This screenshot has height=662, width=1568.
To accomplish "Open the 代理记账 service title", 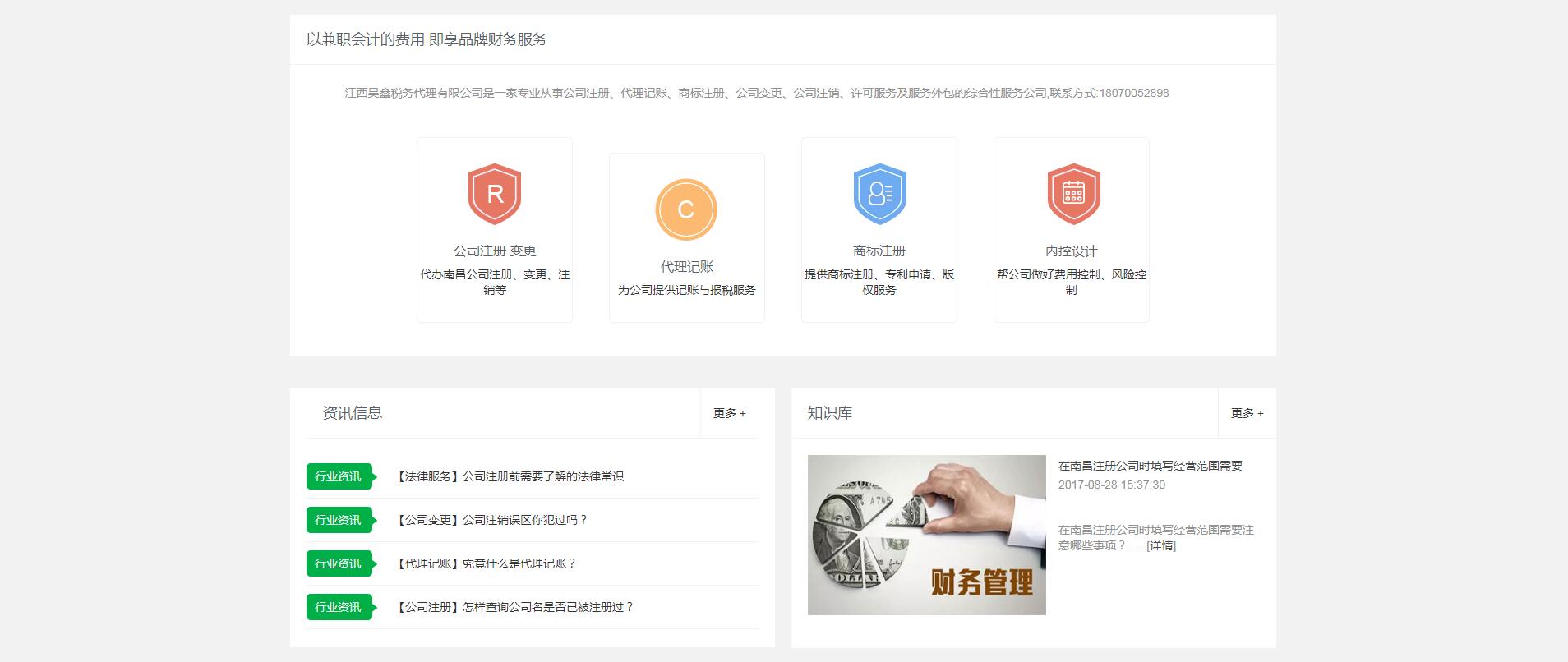I will tap(687, 266).
